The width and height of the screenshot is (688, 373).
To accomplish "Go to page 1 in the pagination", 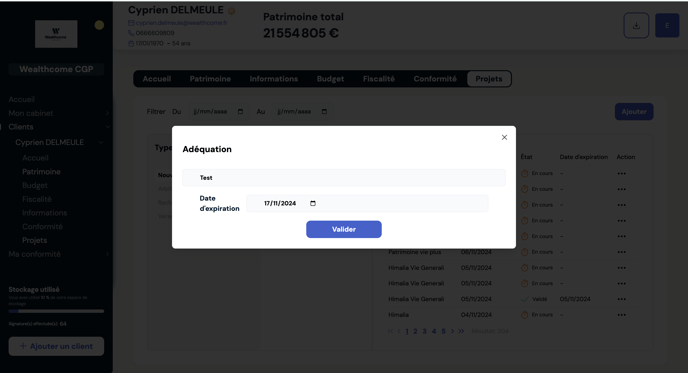I will [x=407, y=331].
